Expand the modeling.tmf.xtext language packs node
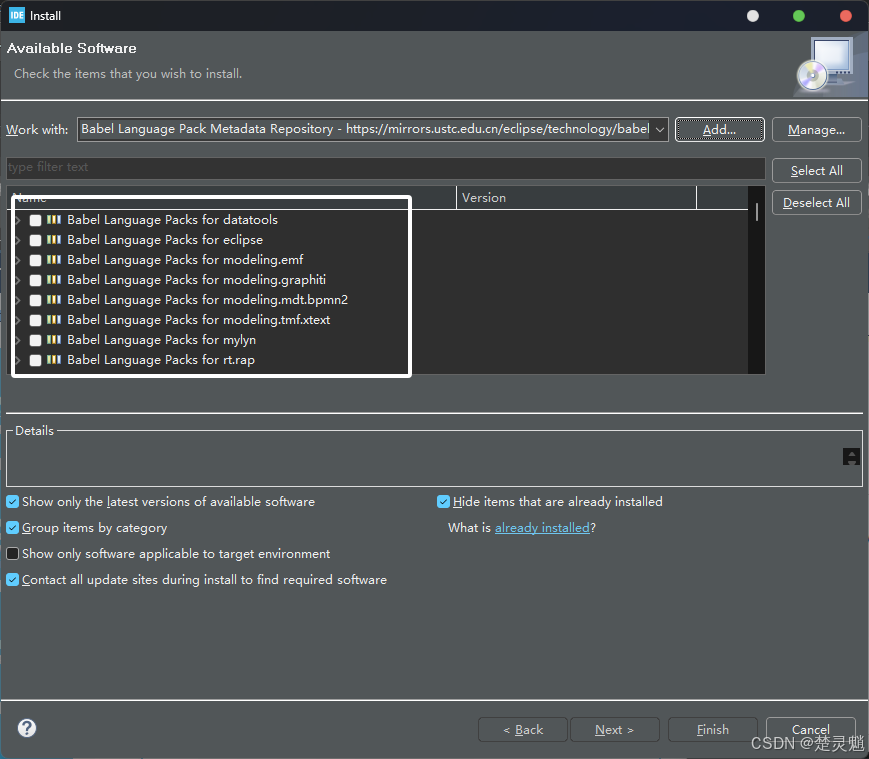The image size is (869, 759). tap(18, 320)
